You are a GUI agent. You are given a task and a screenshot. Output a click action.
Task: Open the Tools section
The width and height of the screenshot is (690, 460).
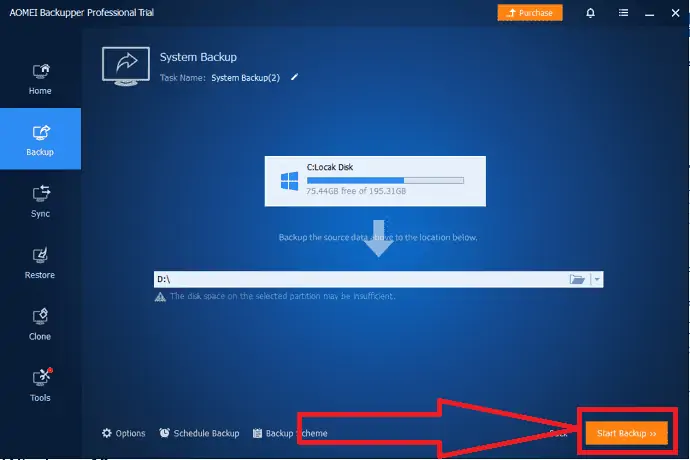click(x=40, y=386)
